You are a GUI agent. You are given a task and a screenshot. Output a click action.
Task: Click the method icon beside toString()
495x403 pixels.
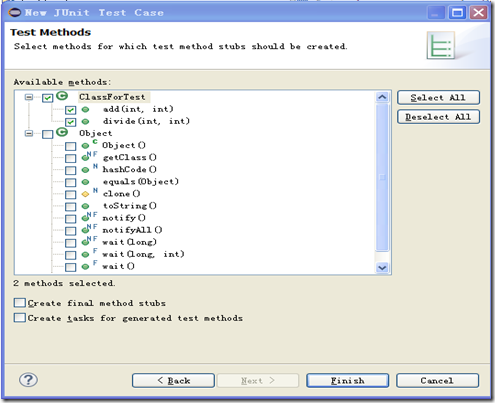point(85,206)
